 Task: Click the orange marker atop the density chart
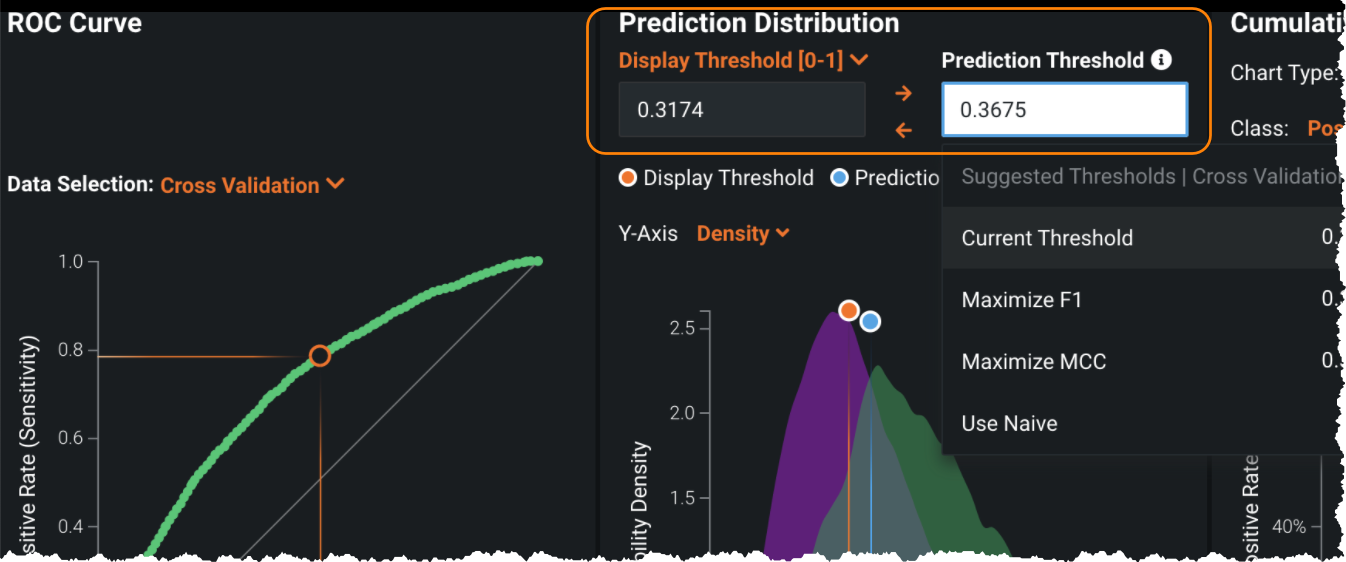[x=849, y=310]
